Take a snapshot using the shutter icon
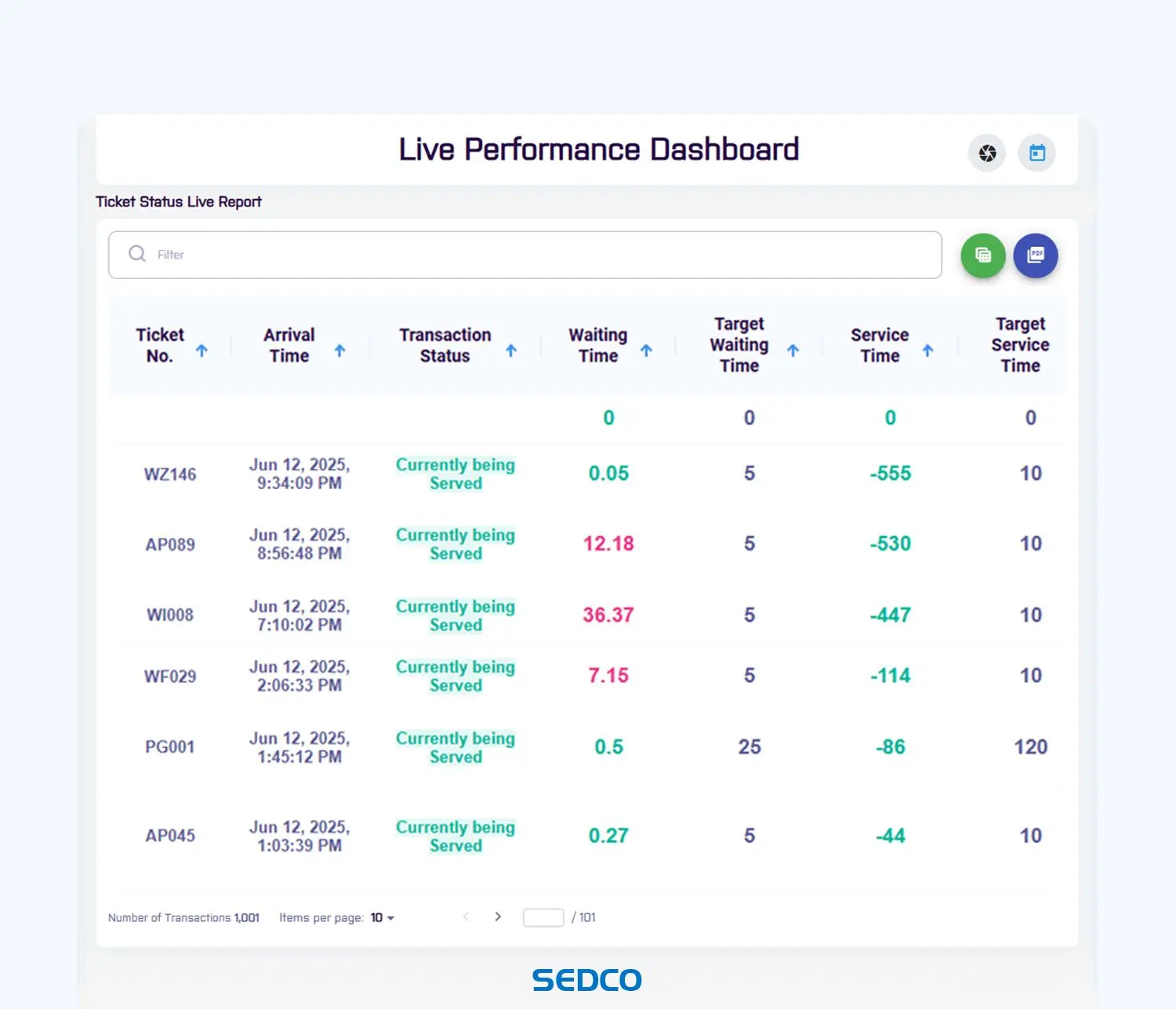The width and height of the screenshot is (1176, 1009). (987, 153)
